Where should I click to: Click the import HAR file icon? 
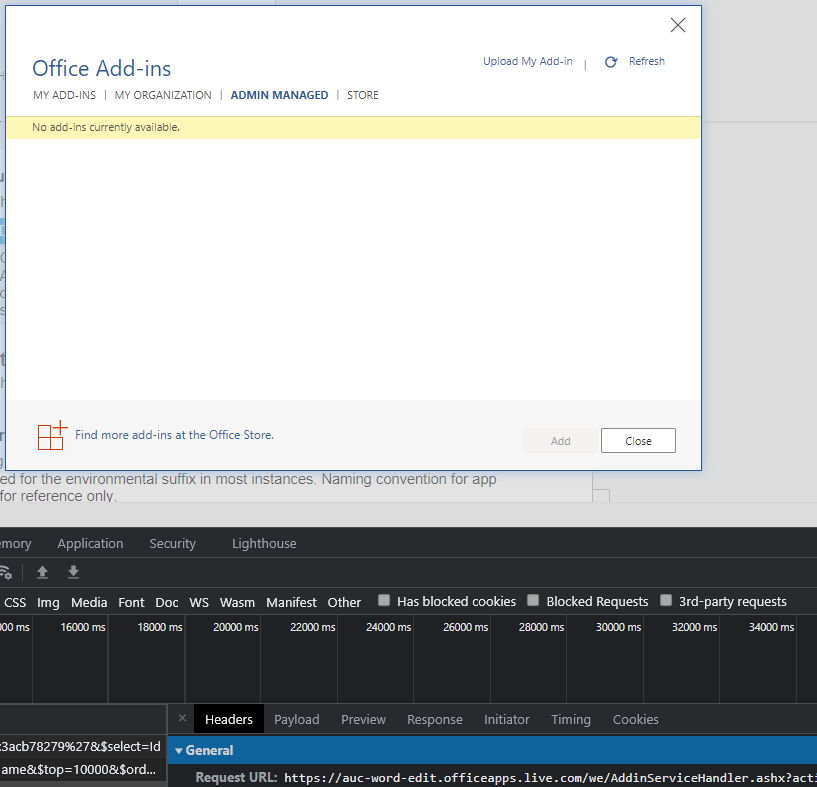tap(42, 572)
